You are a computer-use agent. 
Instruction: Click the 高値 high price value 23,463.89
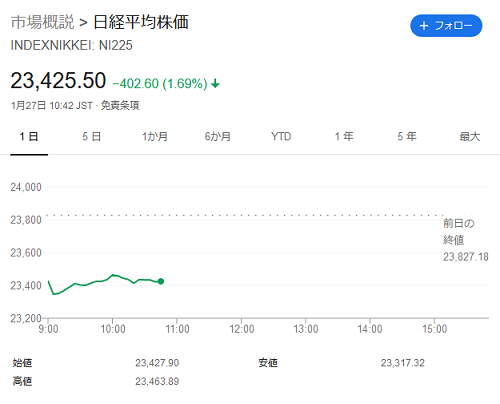click(157, 381)
